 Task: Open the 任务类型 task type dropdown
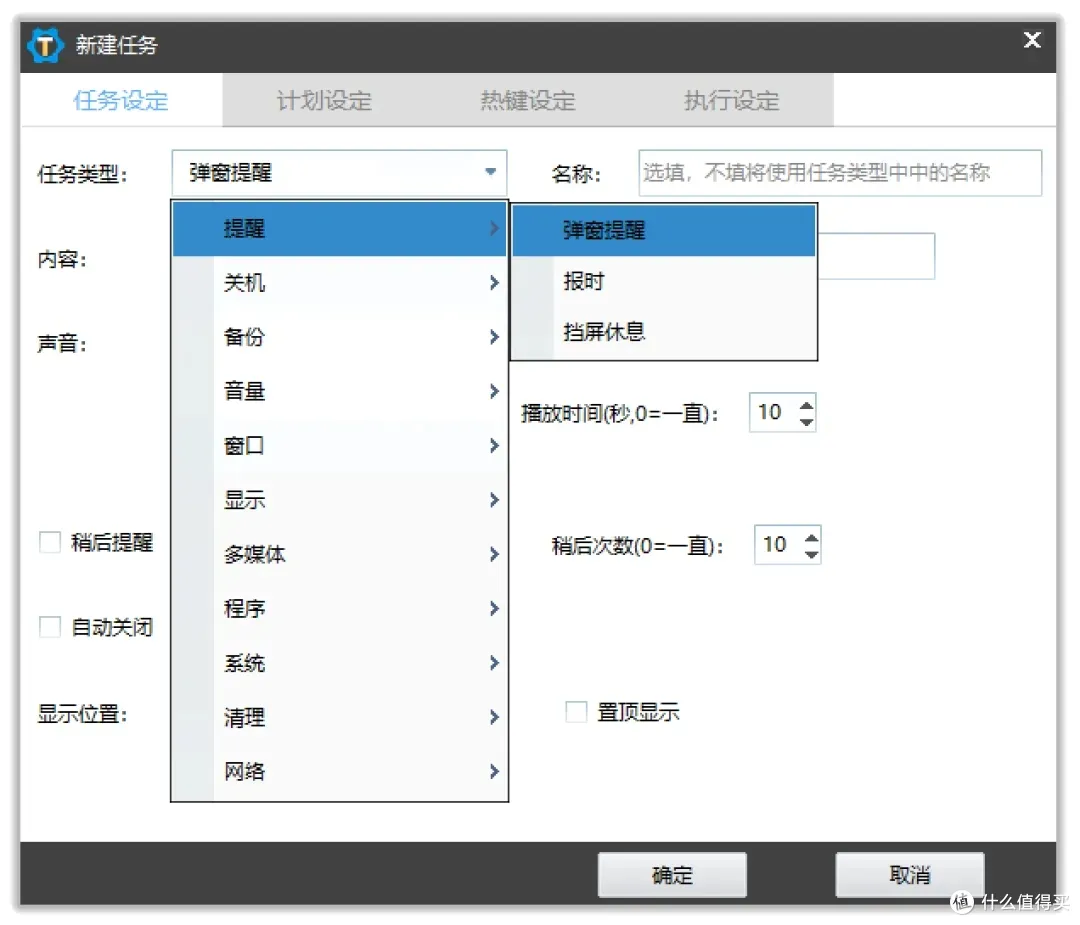pos(340,172)
